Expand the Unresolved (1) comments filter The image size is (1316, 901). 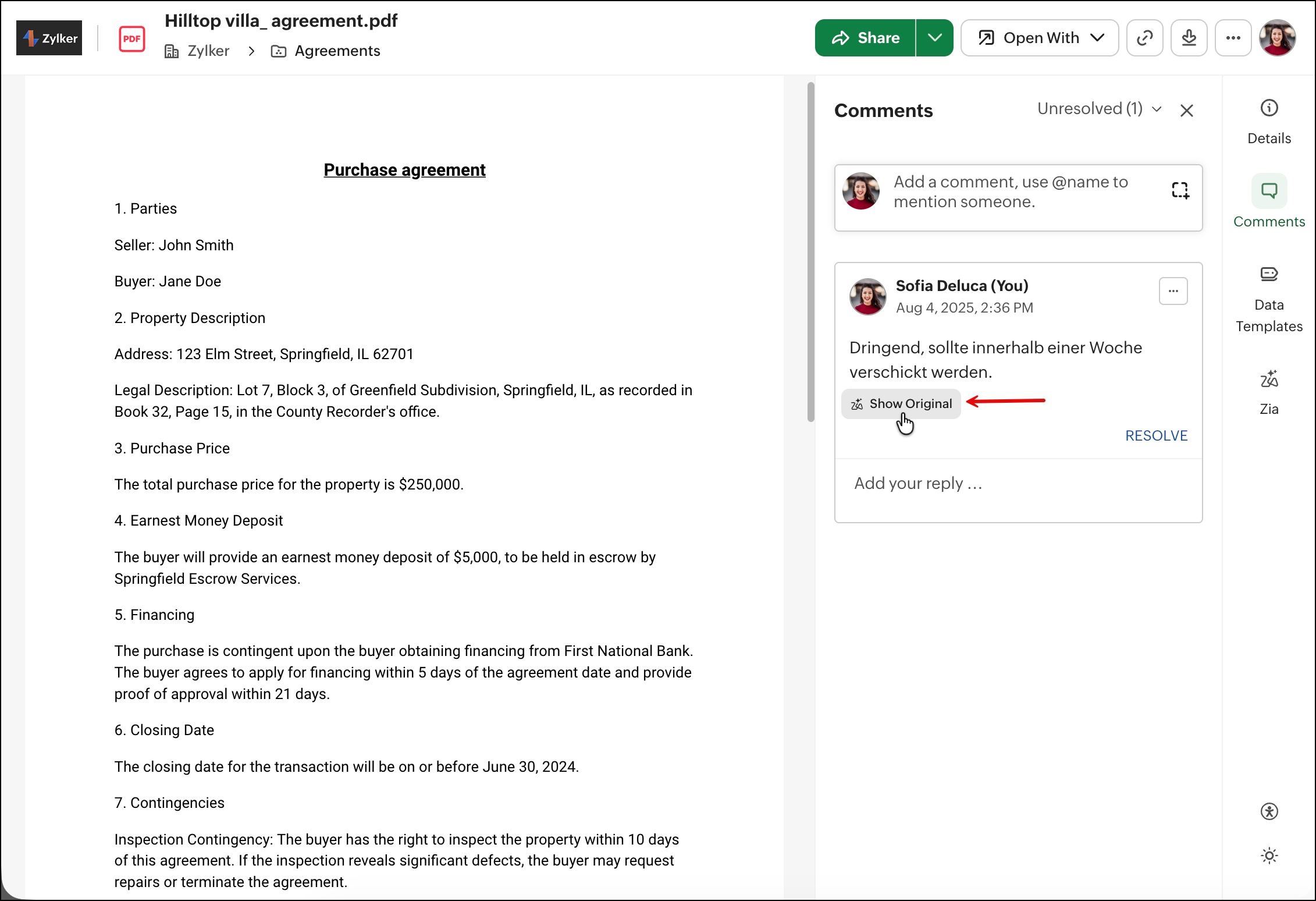pyautogui.click(x=1099, y=109)
